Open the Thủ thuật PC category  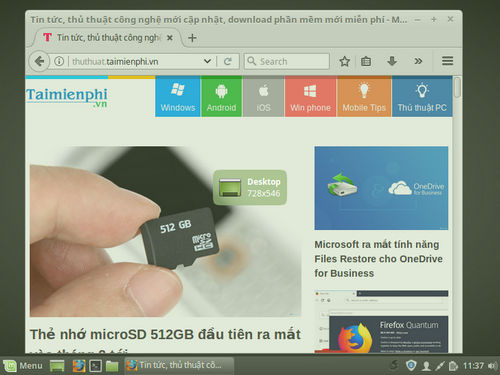point(422,96)
